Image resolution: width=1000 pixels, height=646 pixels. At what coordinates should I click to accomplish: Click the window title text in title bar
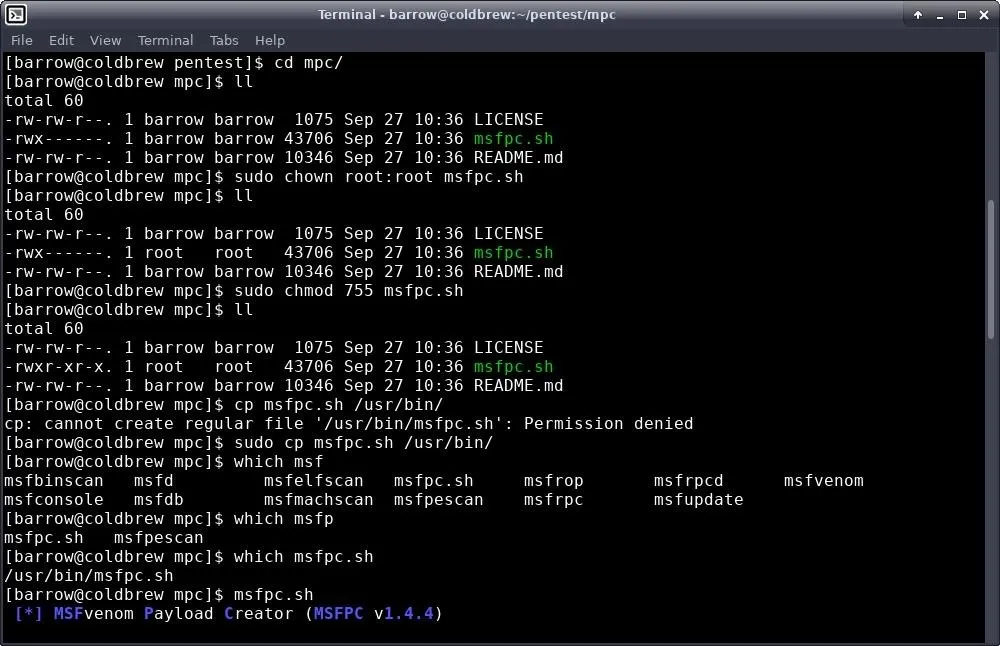466,15
